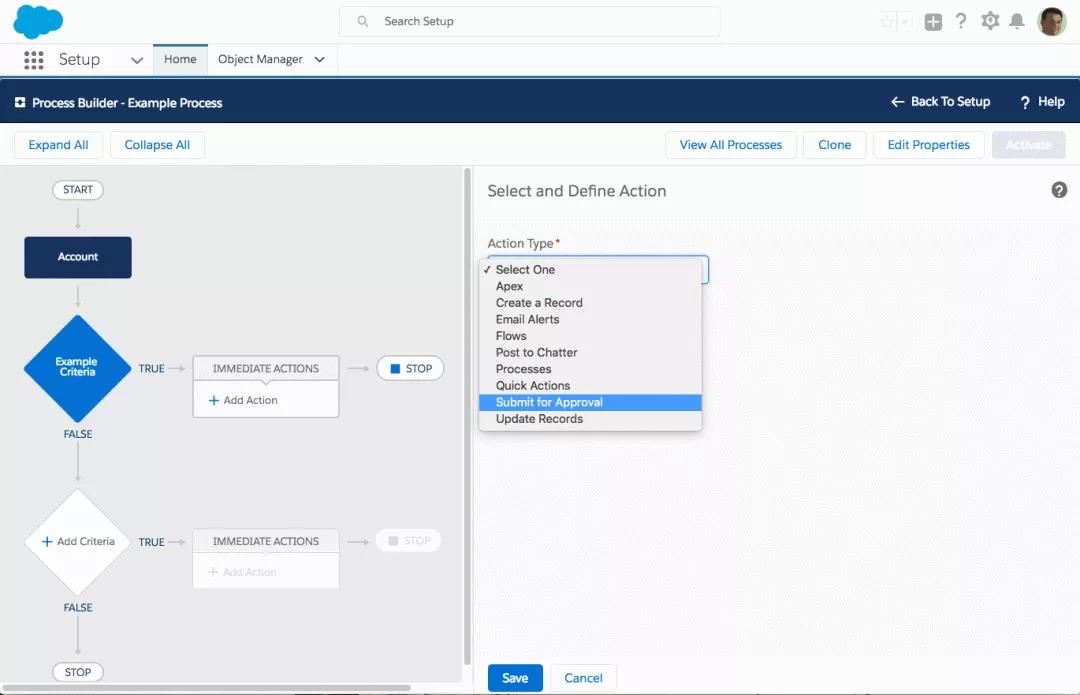Expand the Setup navigation dropdown chevron
Image resolution: width=1080 pixels, height=695 pixels.
[137, 60]
